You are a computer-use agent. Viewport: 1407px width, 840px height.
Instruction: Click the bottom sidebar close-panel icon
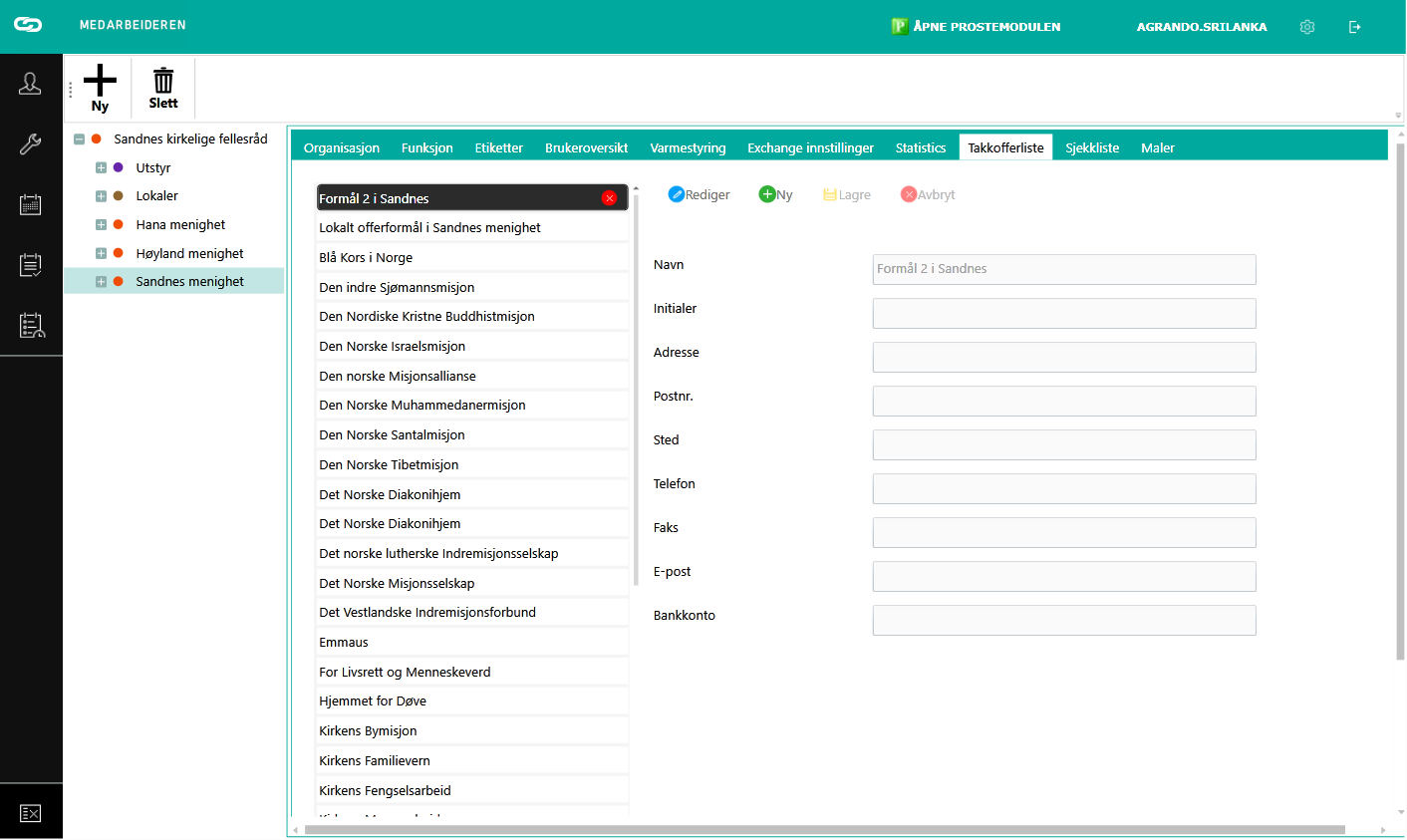tap(30, 814)
